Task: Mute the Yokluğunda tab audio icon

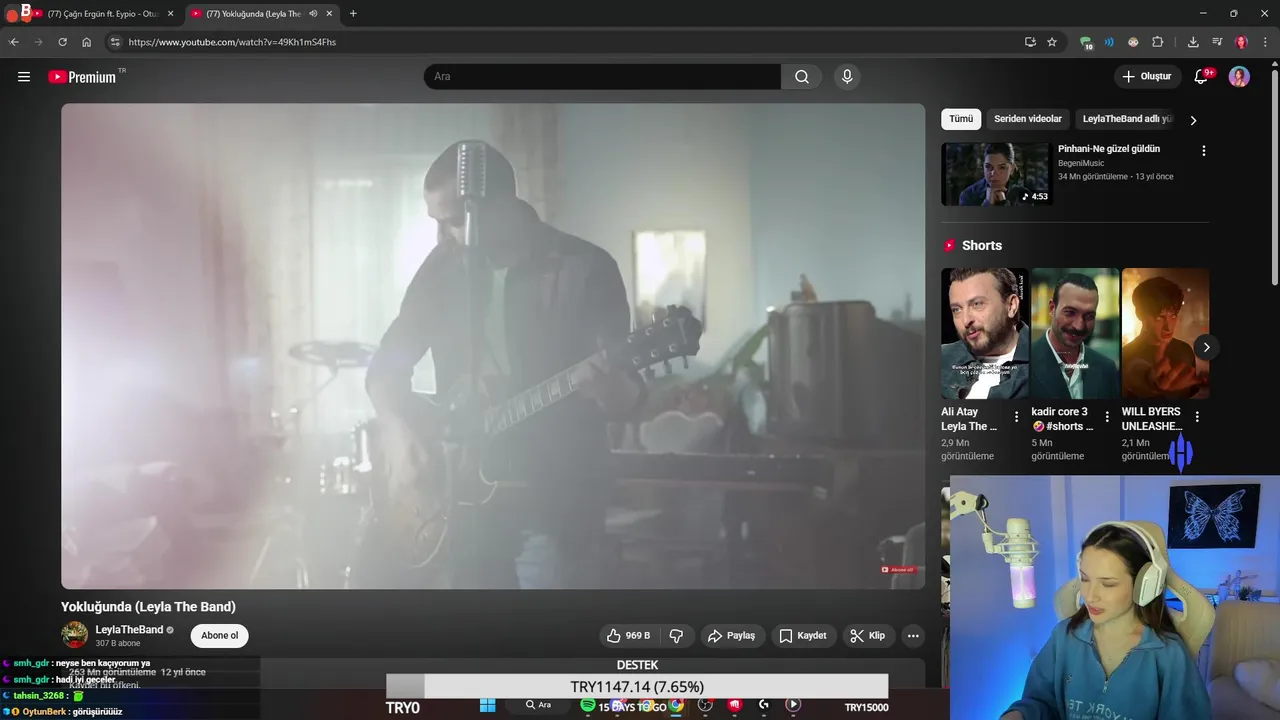Action: point(313,14)
